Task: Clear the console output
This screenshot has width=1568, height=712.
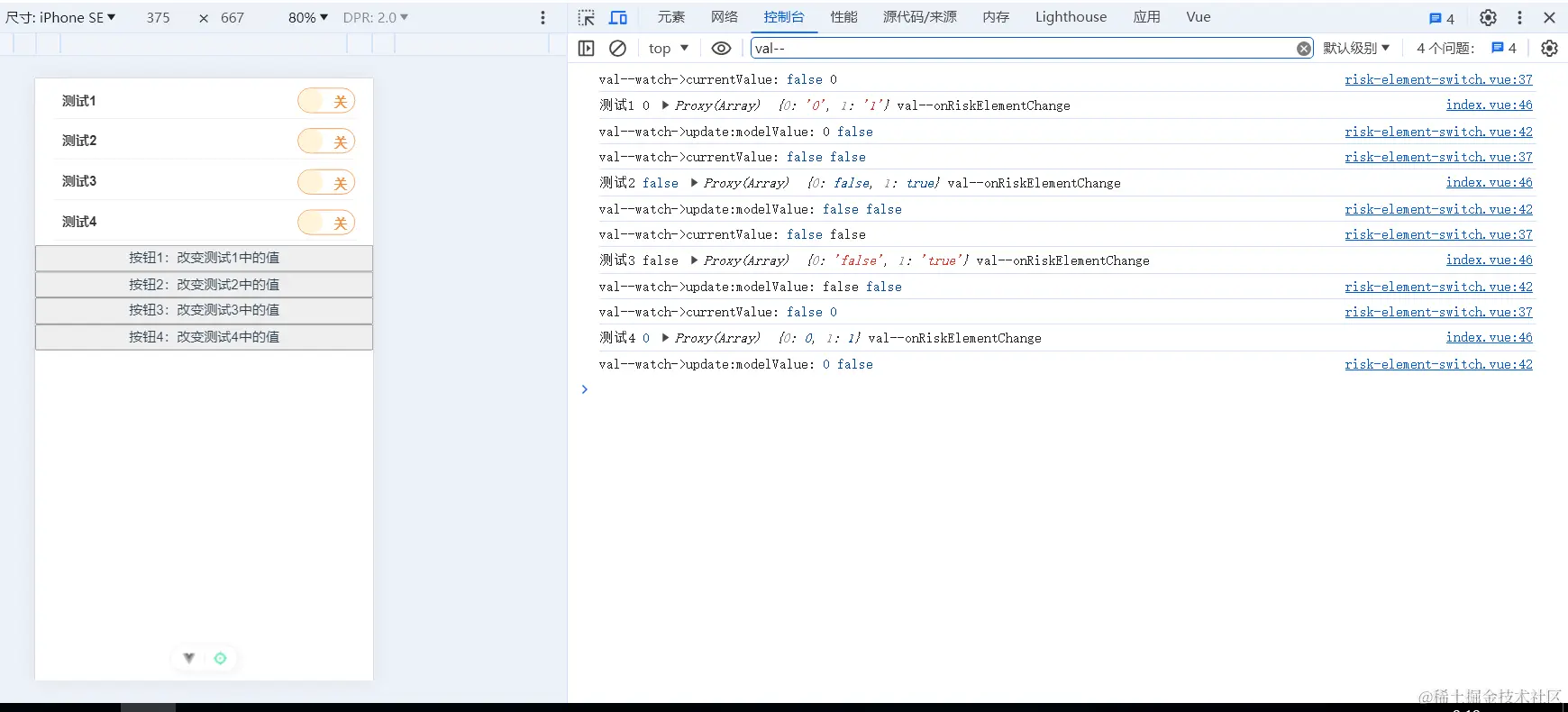Action: [617, 49]
